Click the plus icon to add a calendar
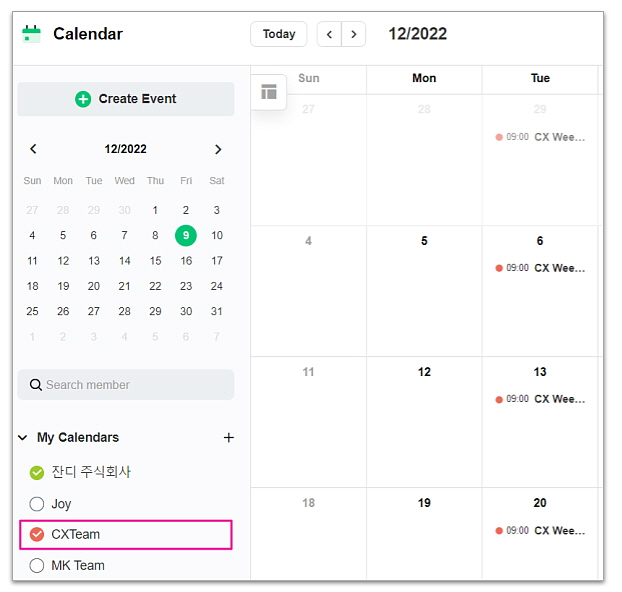This screenshot has height=592, width=622. (228, 437)
